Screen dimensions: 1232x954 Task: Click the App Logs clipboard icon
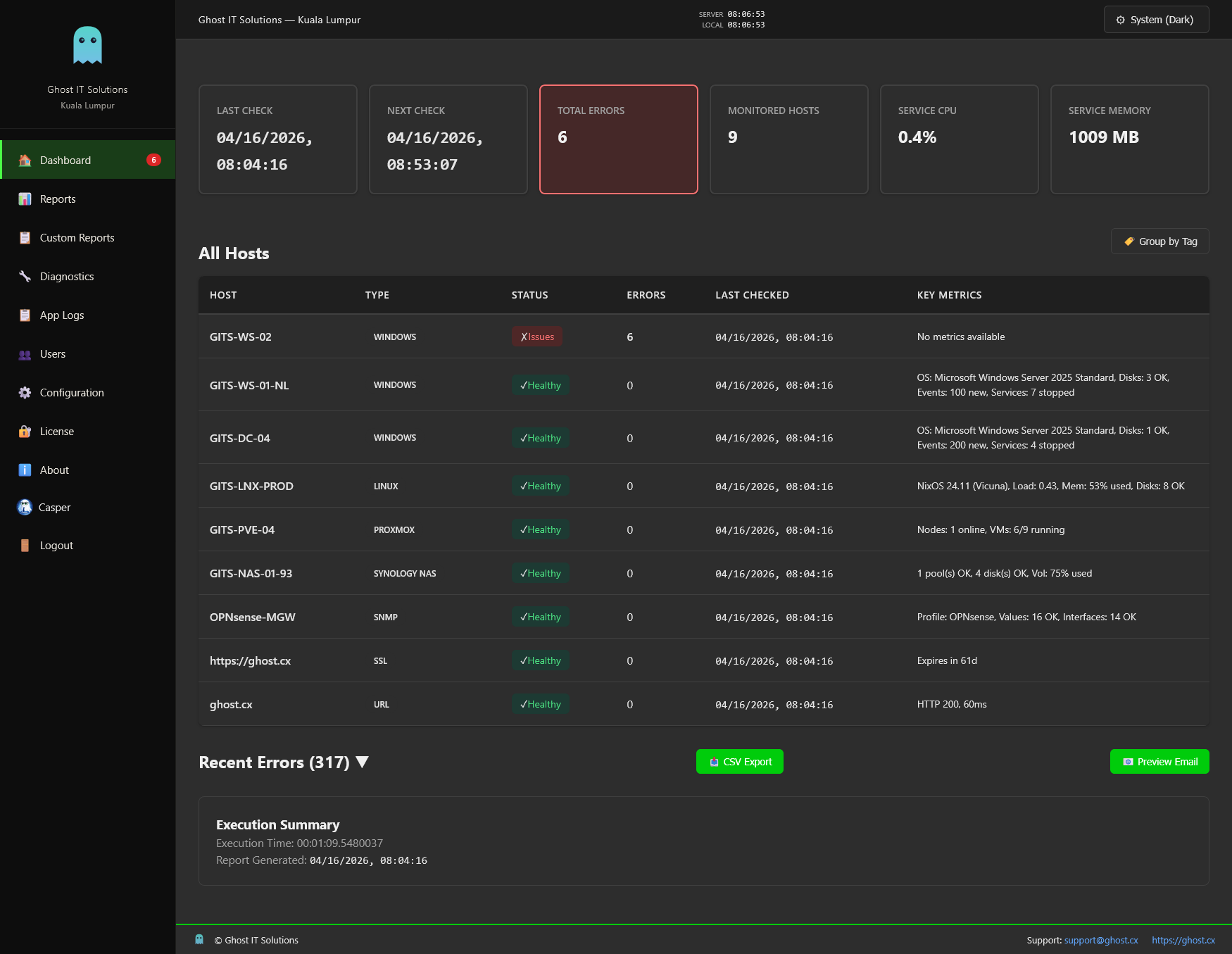click(25, 315)
